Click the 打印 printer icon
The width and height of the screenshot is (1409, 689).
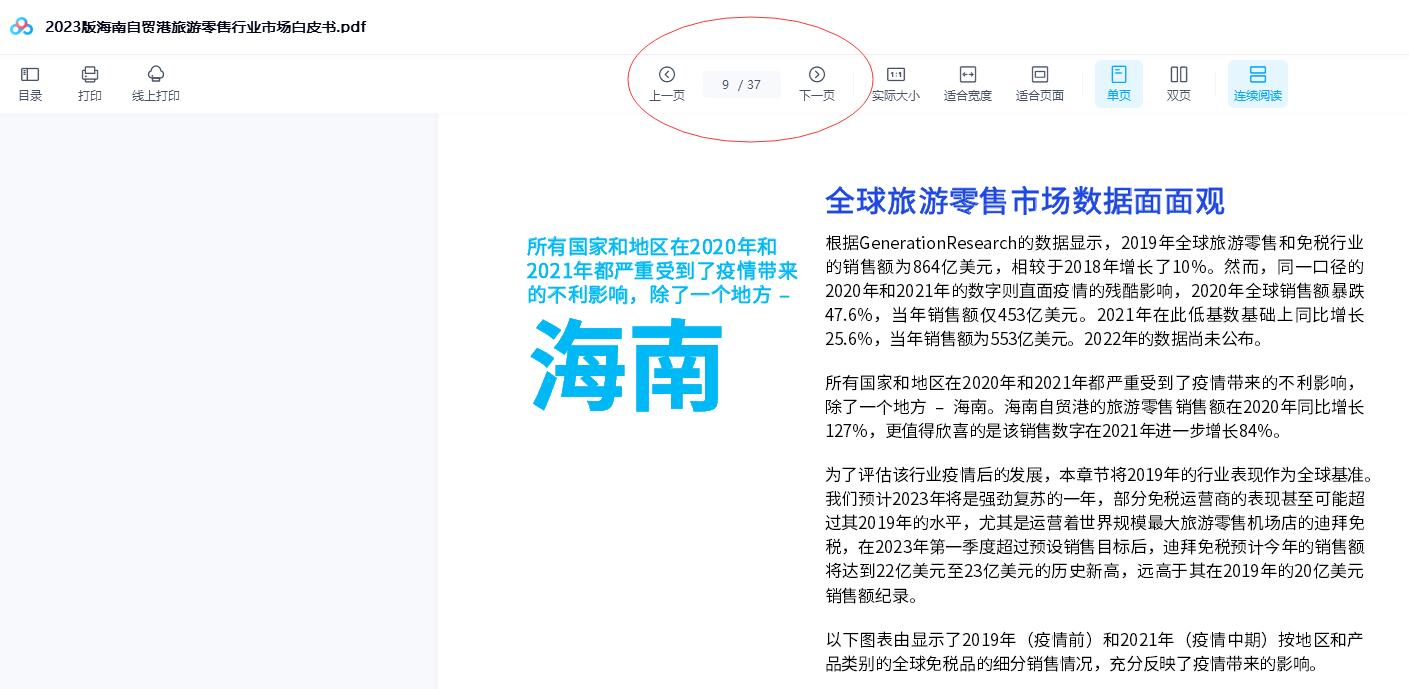coord(90,83)
